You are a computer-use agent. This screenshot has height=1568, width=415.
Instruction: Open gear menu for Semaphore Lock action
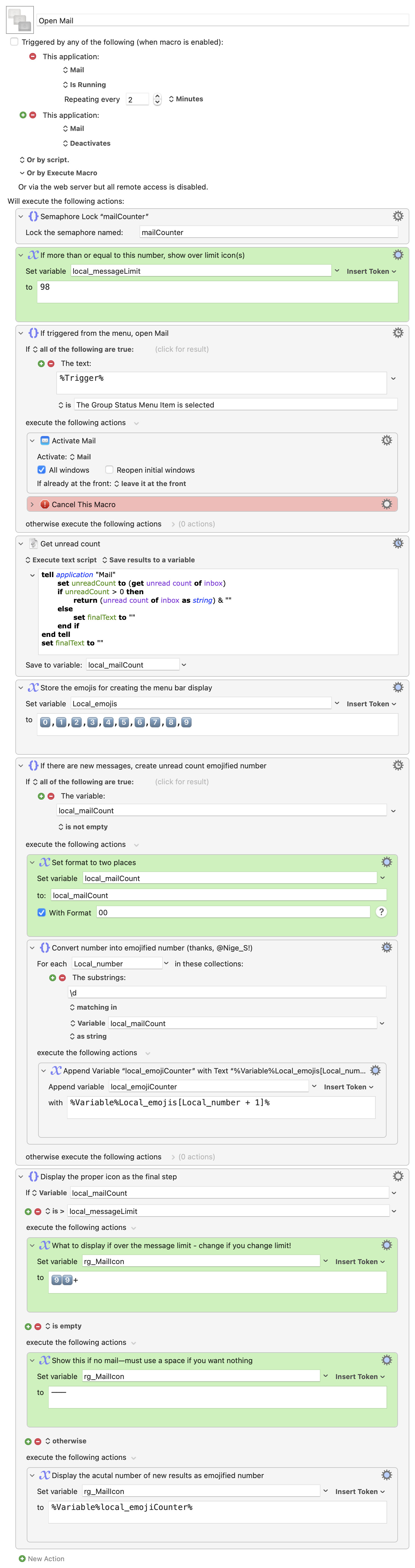[398, 216]
